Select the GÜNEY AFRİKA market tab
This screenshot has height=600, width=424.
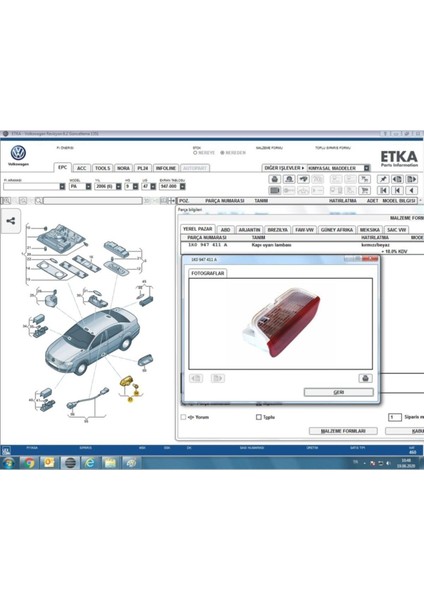pos(337,230)
